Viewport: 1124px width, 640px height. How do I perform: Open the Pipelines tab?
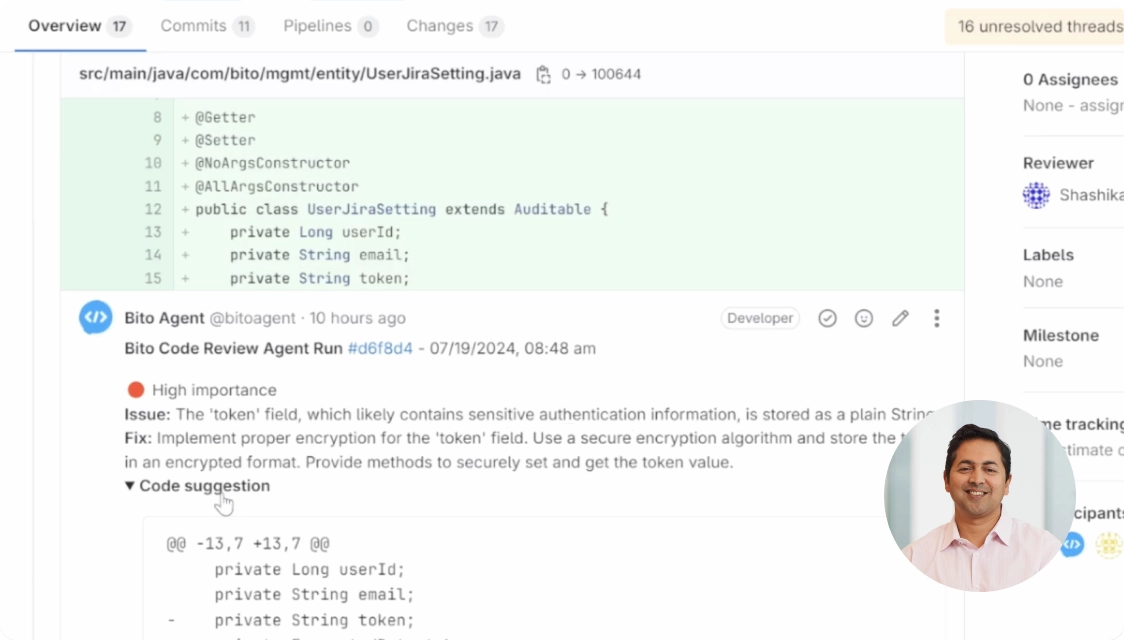click(330, 27)
